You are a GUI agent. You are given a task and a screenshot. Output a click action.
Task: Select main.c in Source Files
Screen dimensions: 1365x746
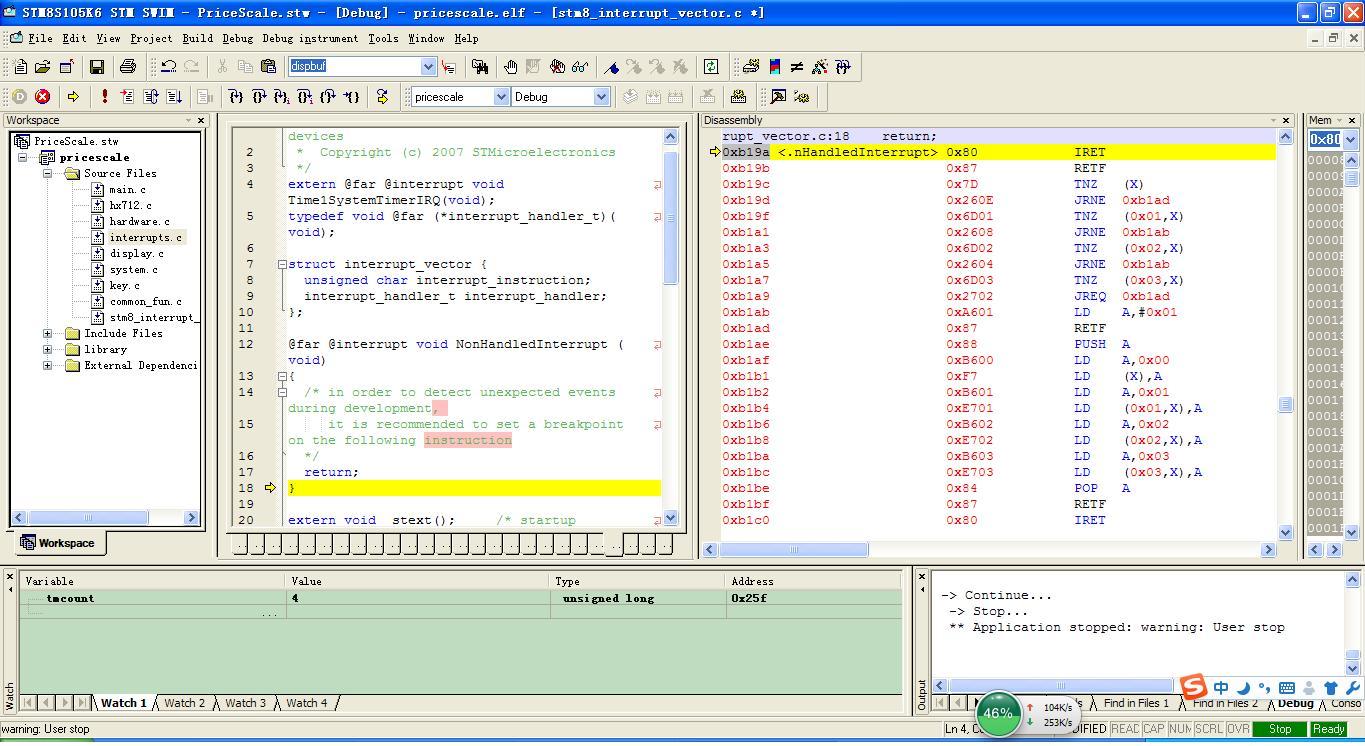(127, 189)
